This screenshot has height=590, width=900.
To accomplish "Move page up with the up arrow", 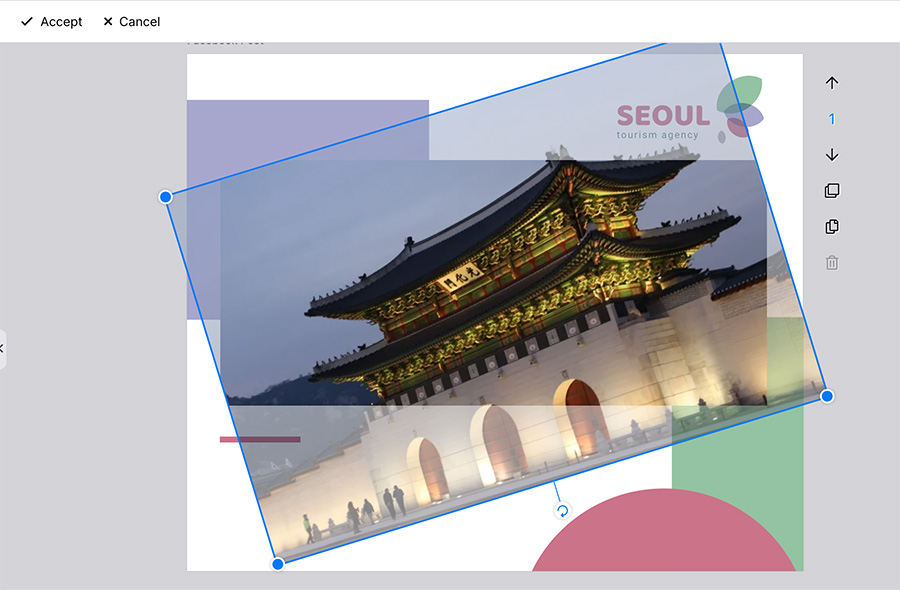I will 832,83.
